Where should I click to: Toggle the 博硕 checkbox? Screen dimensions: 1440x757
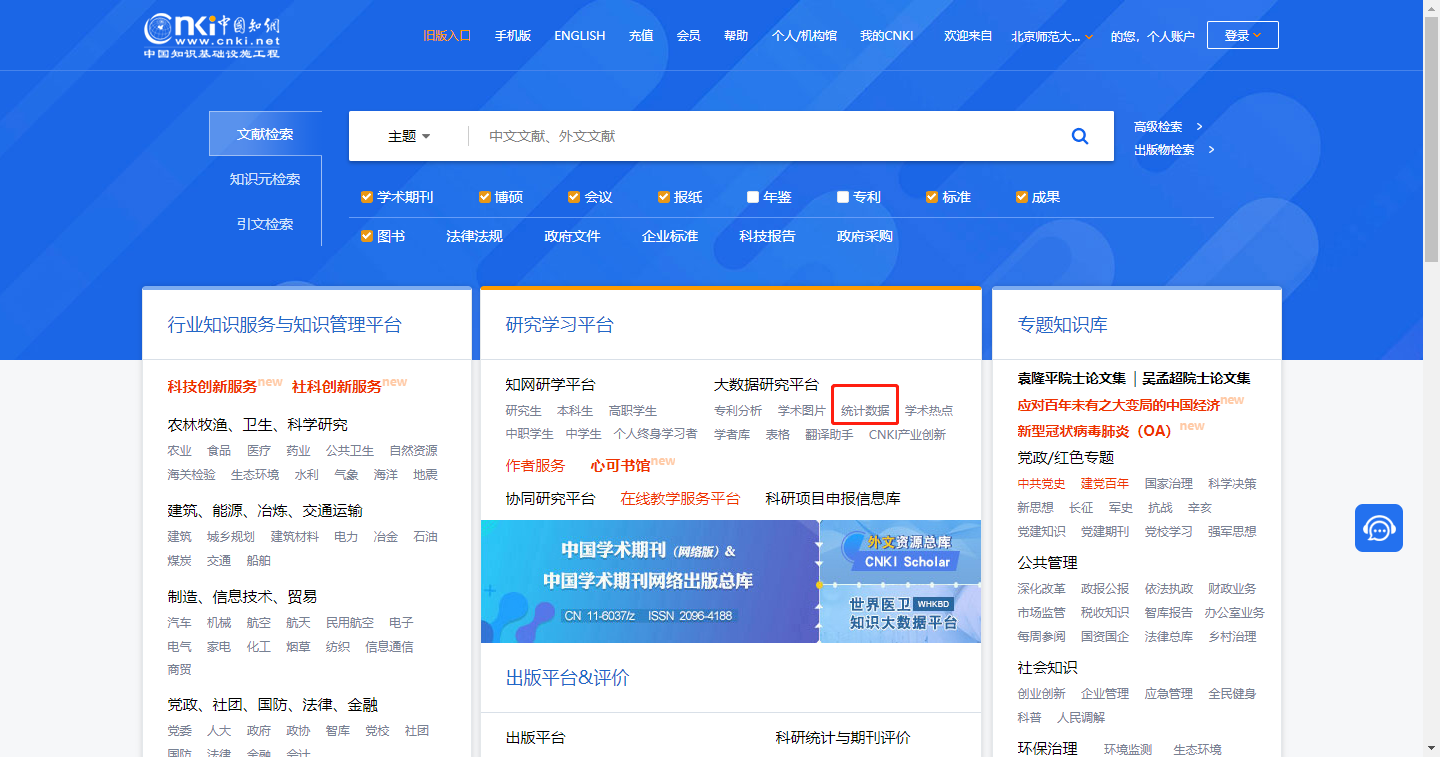click(x=485, y=197)
